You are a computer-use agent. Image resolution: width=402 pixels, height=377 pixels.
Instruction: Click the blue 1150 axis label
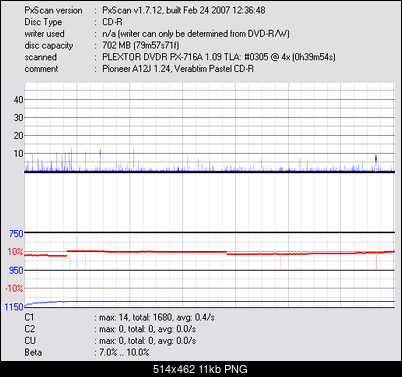coord(14,307)
